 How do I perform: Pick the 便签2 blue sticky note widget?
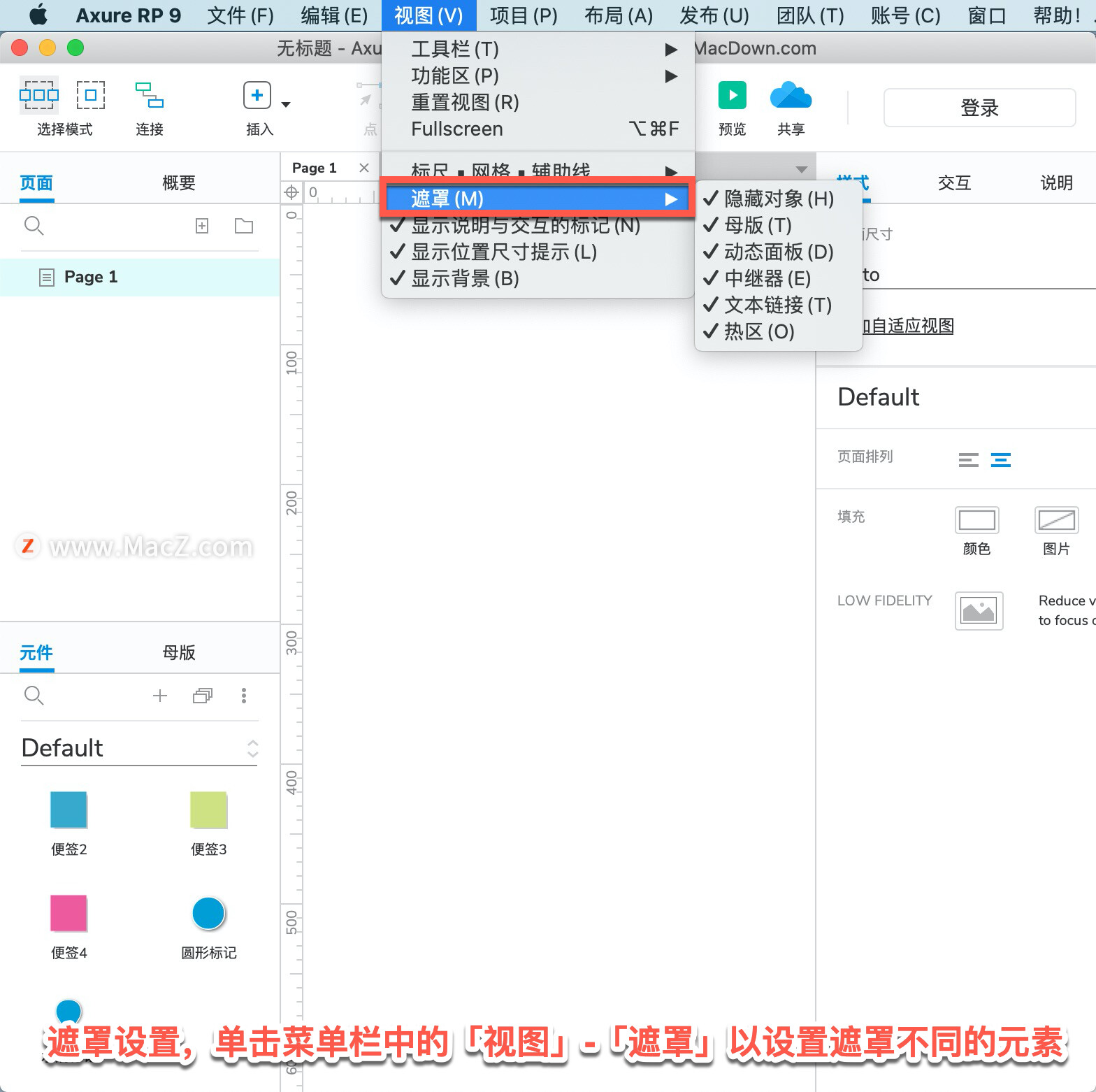(x=68, y=810)
